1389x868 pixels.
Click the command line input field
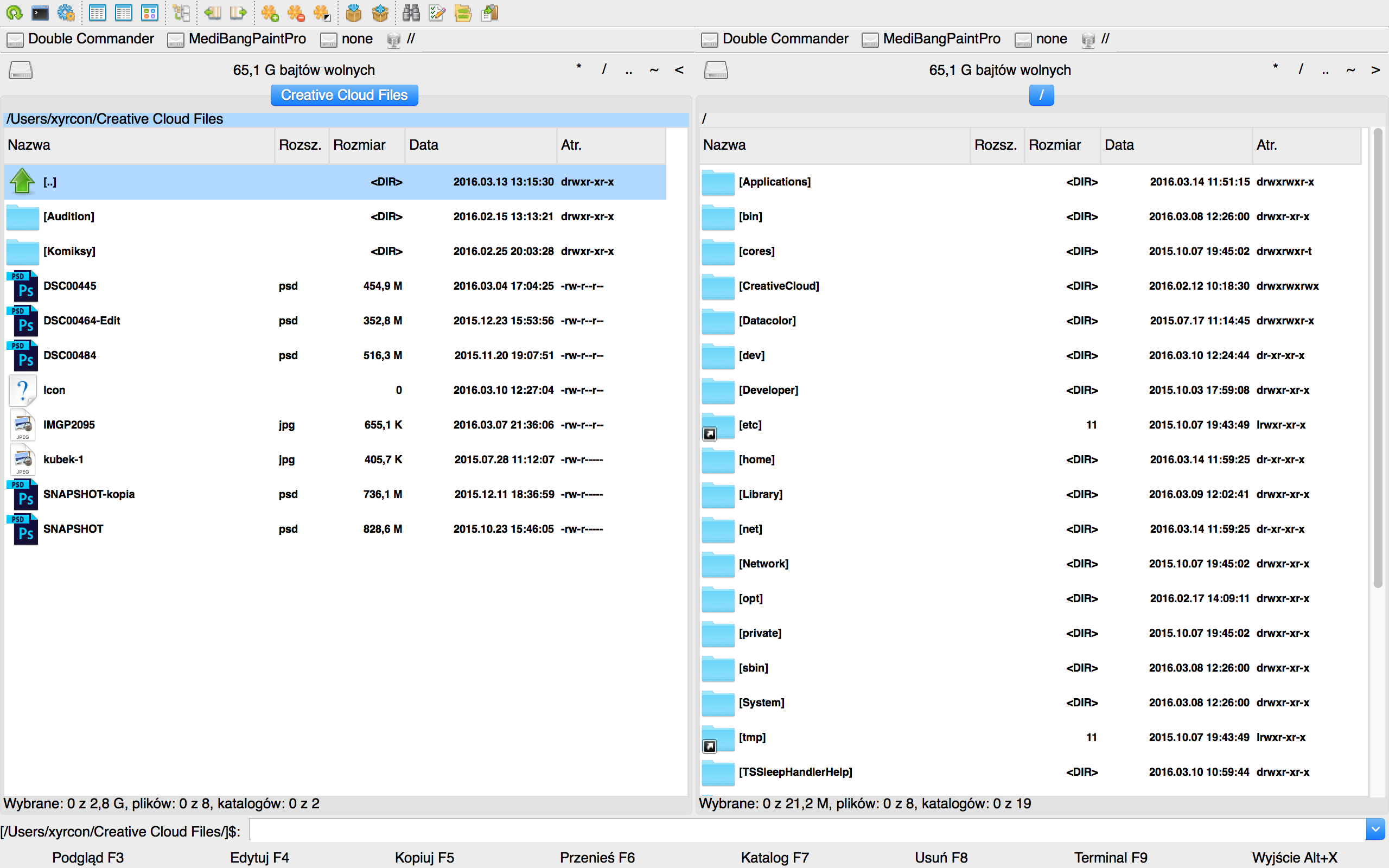[804, 831]
